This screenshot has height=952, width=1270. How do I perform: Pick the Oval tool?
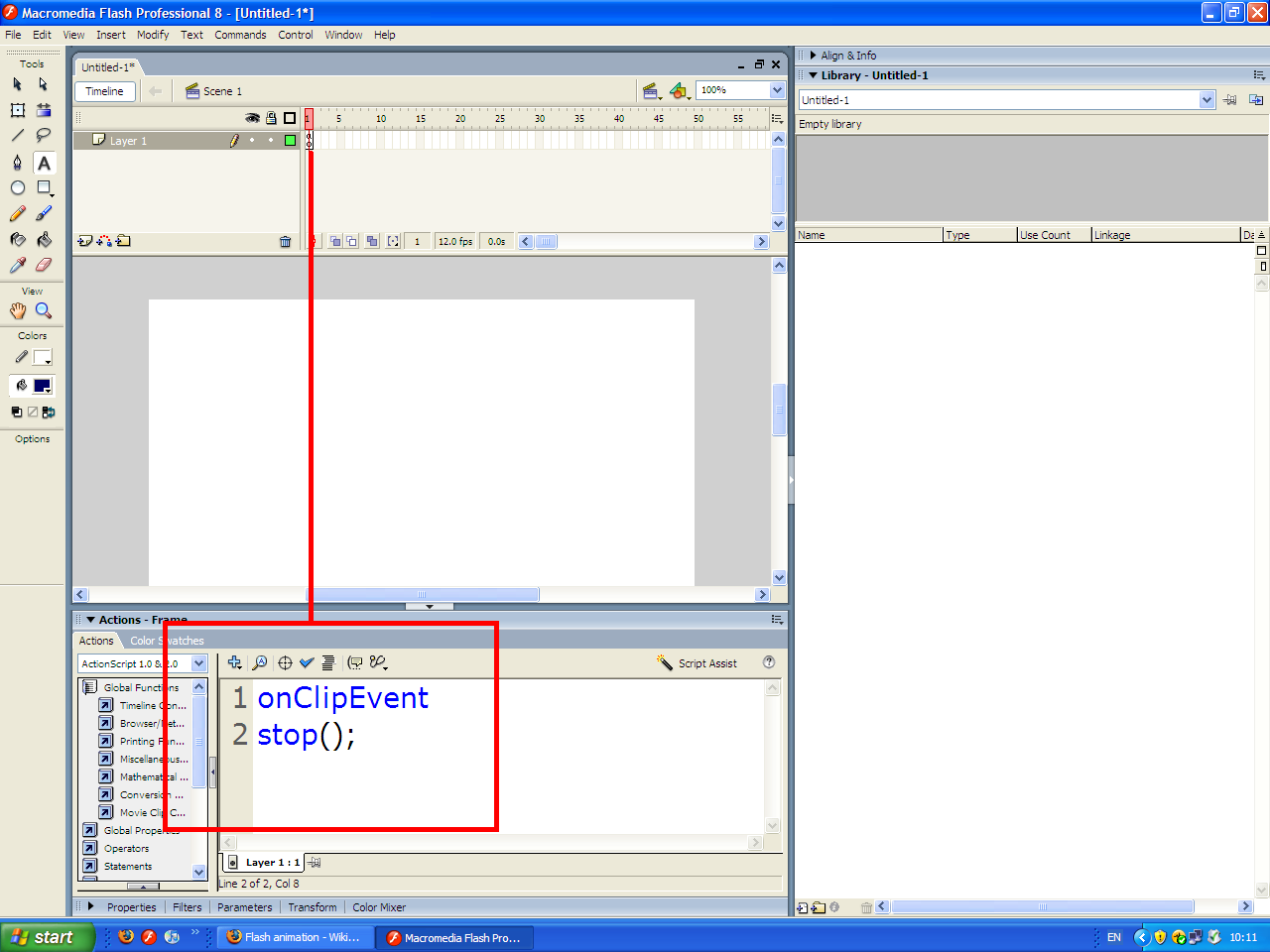[18, 188]
